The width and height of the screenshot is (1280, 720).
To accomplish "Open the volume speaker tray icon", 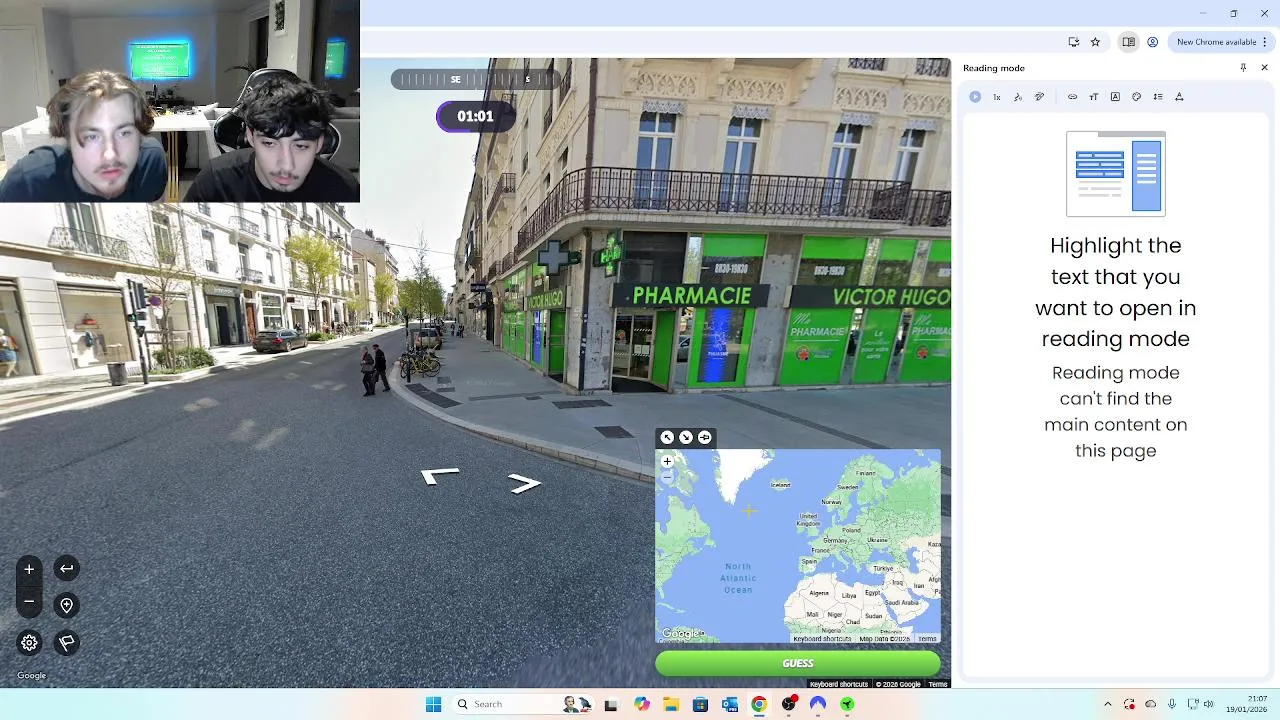I will tap(1208, 704).
